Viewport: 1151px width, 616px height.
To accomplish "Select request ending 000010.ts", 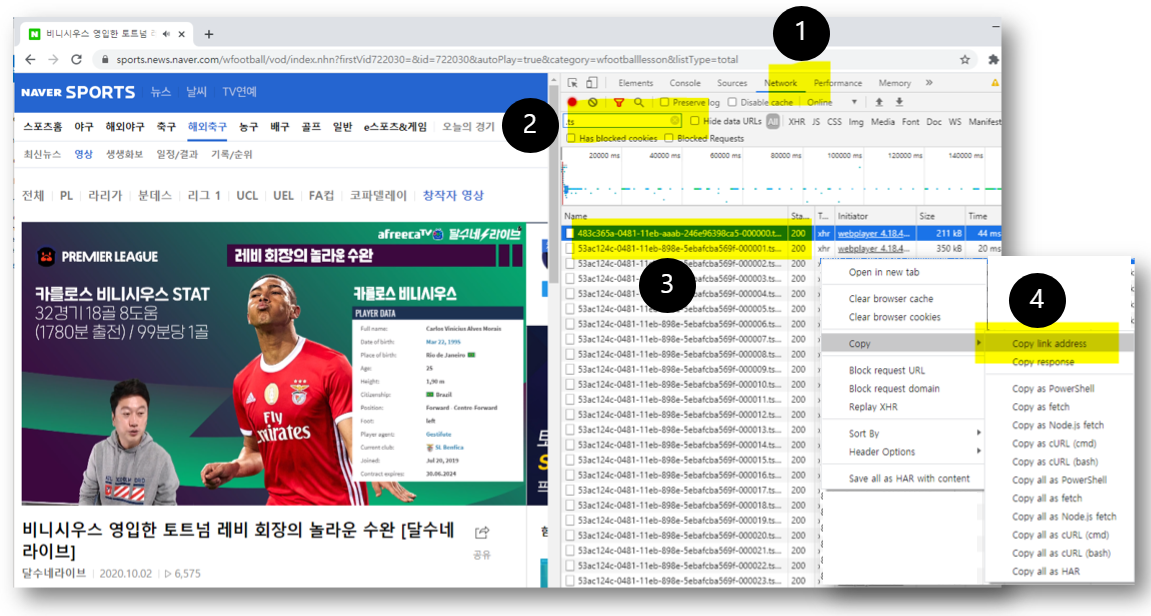I will [x=675, y=385].
